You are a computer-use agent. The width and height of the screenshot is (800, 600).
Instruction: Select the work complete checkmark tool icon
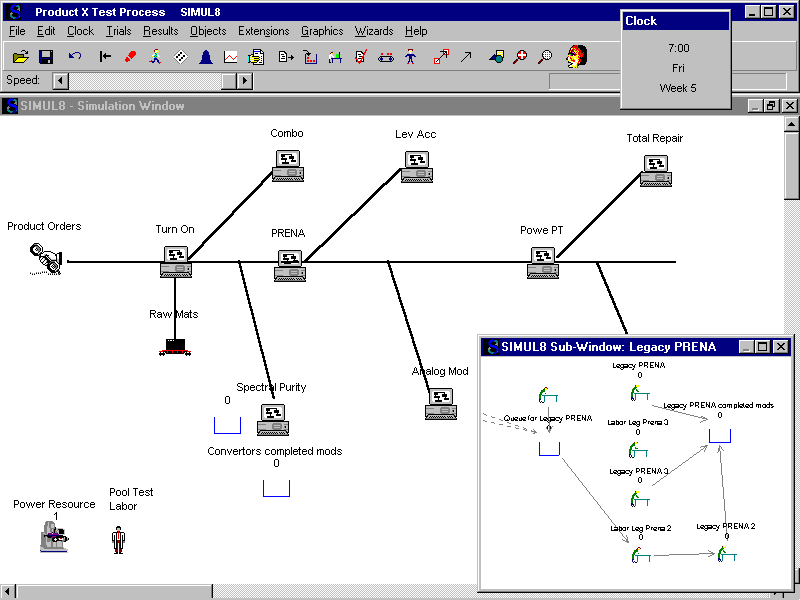pyautogui.click(x=361, y=56)
